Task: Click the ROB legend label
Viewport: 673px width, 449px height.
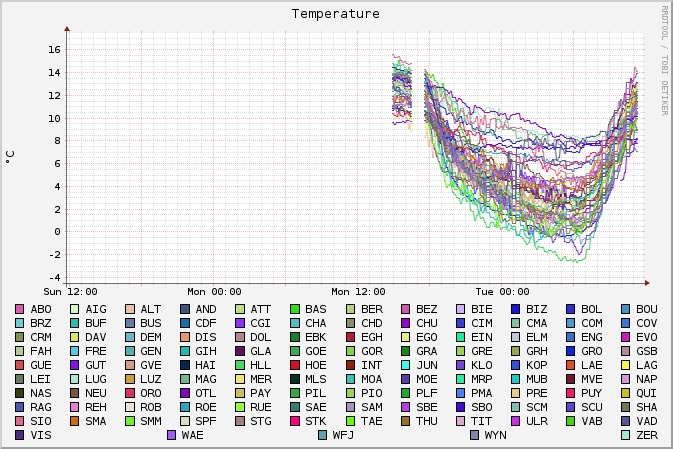Action: tap(151, 407)
